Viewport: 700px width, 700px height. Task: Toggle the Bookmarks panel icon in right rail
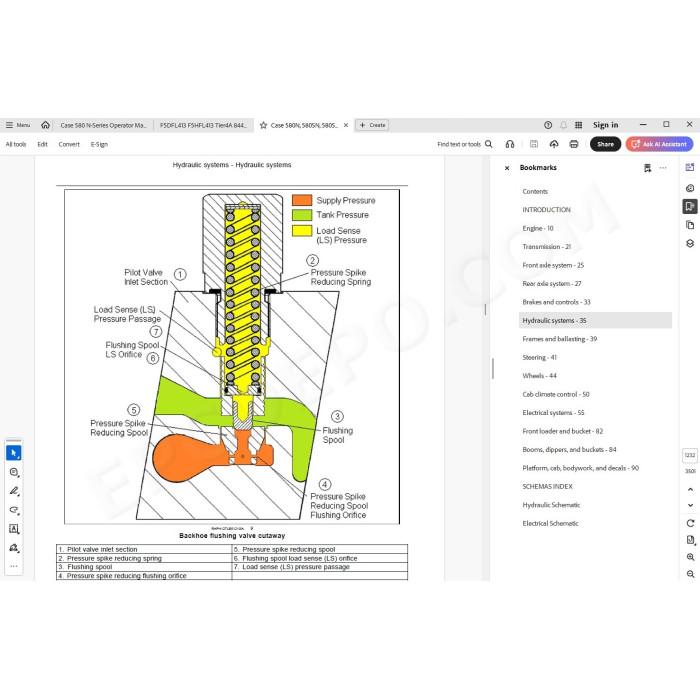(x=690, y=206)
